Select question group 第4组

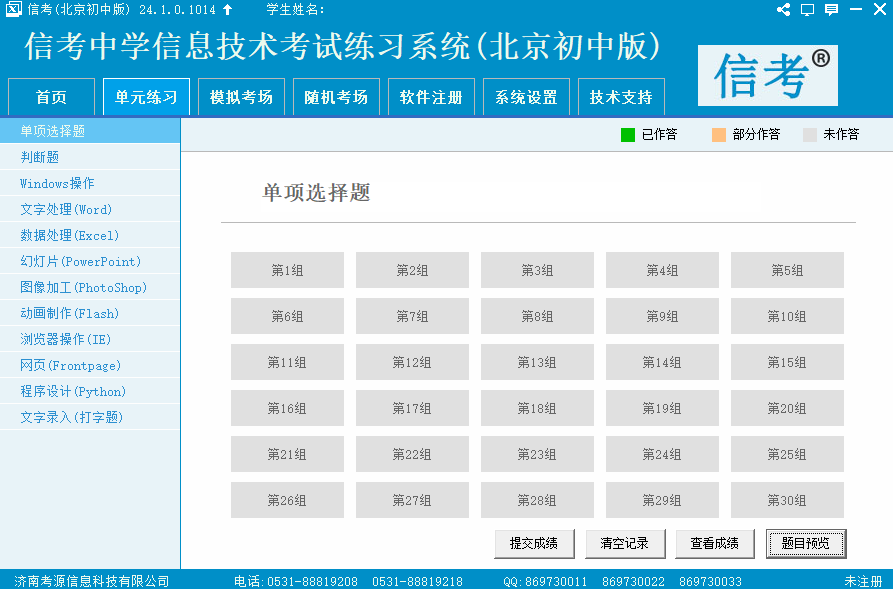tap(662, 270)
